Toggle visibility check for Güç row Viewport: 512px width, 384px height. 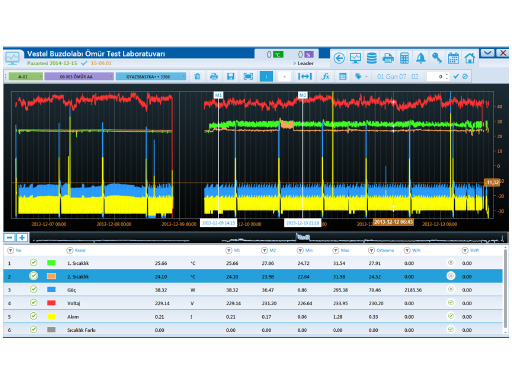[x=33, y=289]
